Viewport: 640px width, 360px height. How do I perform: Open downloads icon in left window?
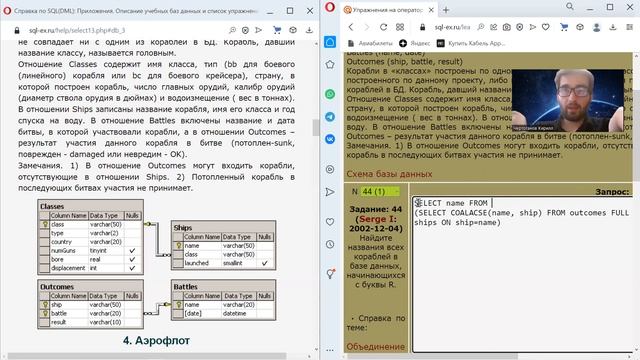[x=309, y=30]
